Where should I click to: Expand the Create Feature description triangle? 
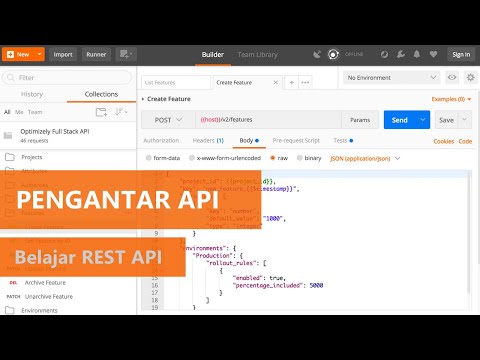click(x=143, y=99)
